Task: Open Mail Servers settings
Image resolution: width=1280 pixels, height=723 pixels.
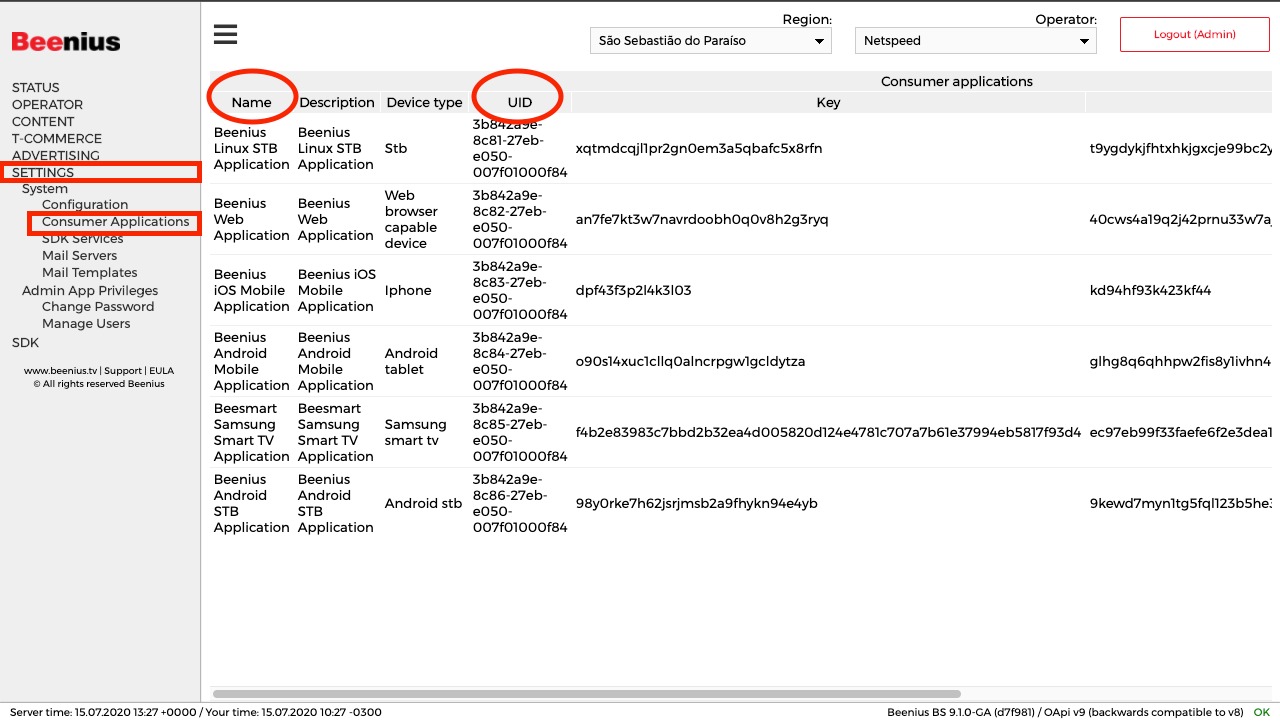Action: click(79, 256)
